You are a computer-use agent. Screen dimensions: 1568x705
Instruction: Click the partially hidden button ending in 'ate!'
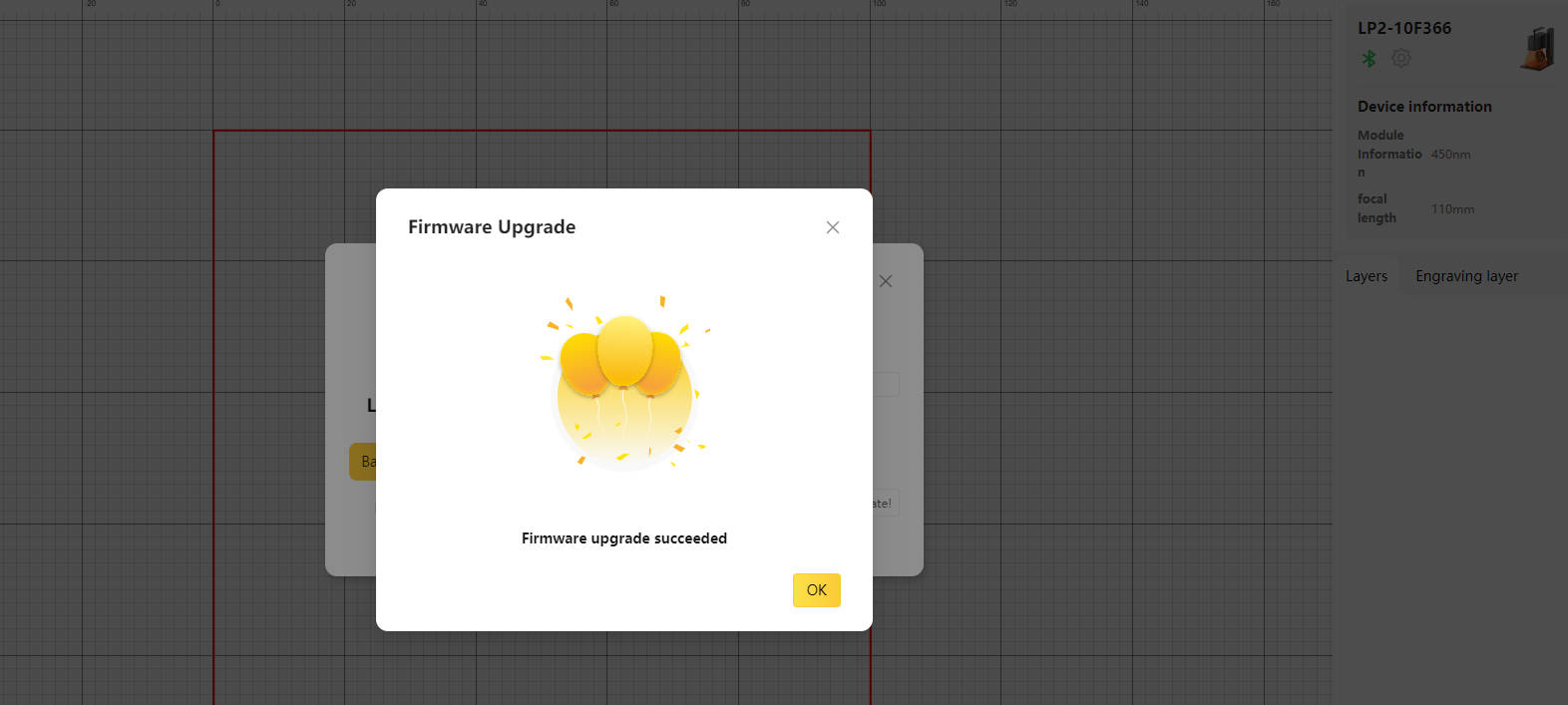pos(885,504)
